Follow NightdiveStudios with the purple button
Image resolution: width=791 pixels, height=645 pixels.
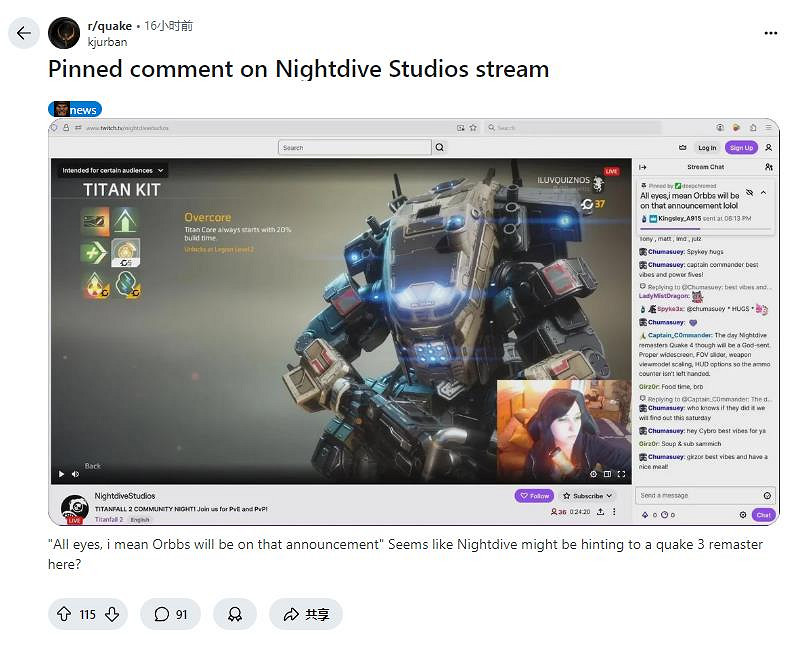point(534,495)
